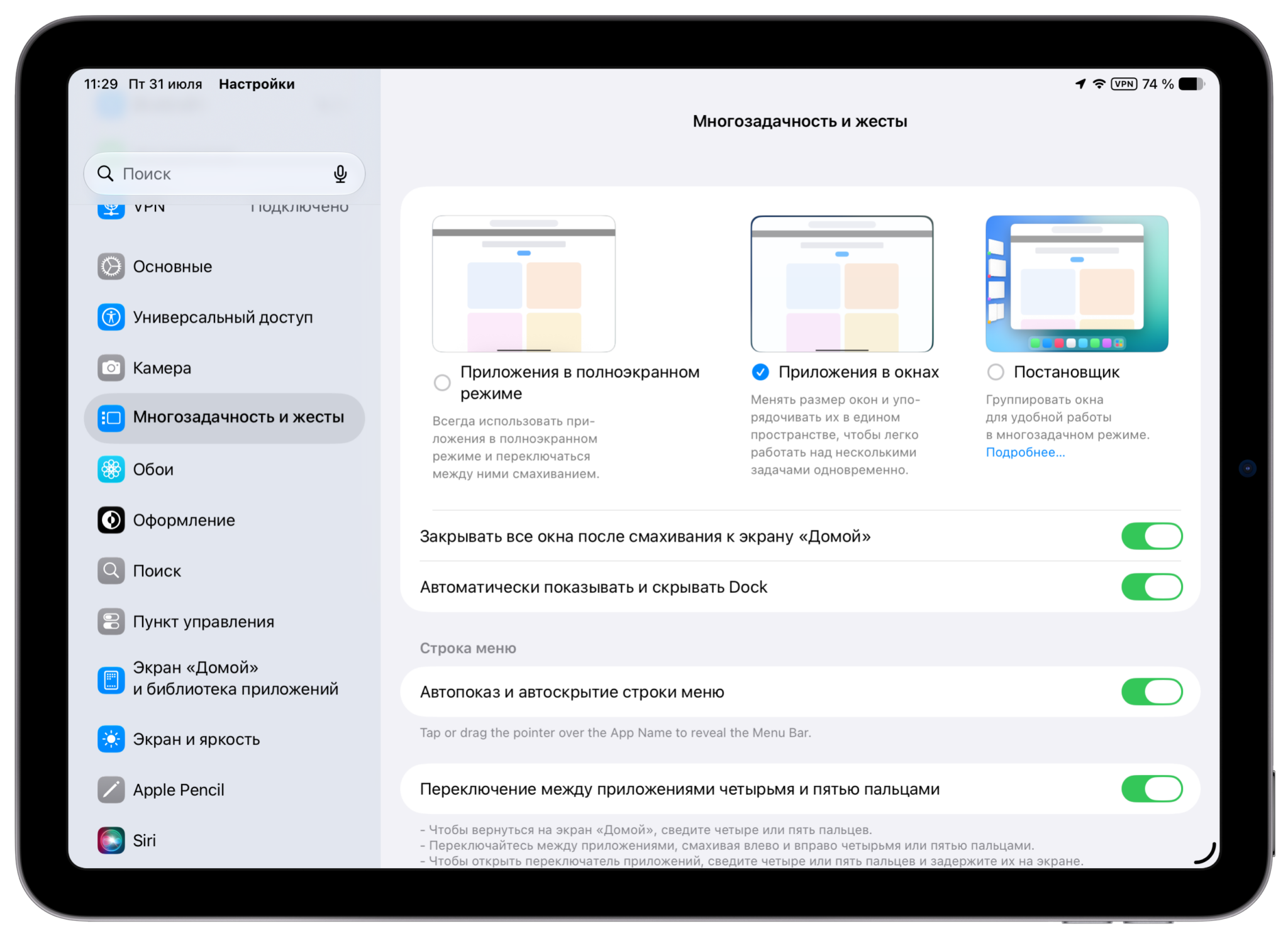Screen dimensions: 1288x936
Task: Tap the magnifier icon in search field
Action: tap(105, 173)
